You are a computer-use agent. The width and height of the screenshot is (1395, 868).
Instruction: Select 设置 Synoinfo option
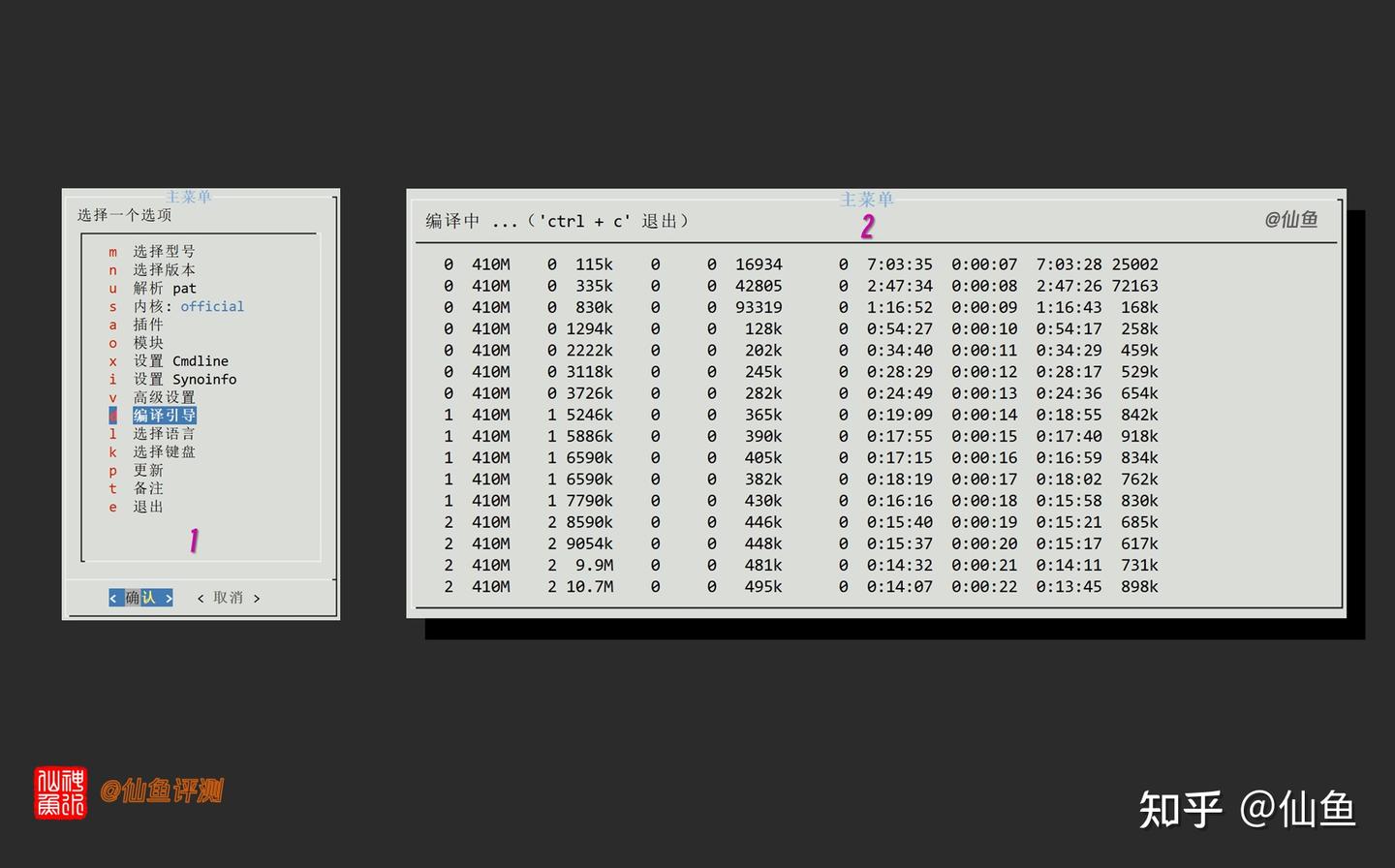pos(172,379)
